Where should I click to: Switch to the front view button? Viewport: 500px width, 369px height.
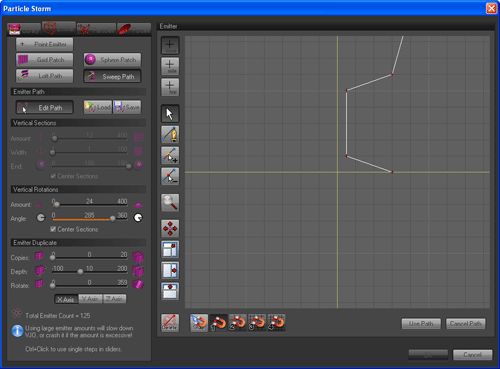(170, 45)
